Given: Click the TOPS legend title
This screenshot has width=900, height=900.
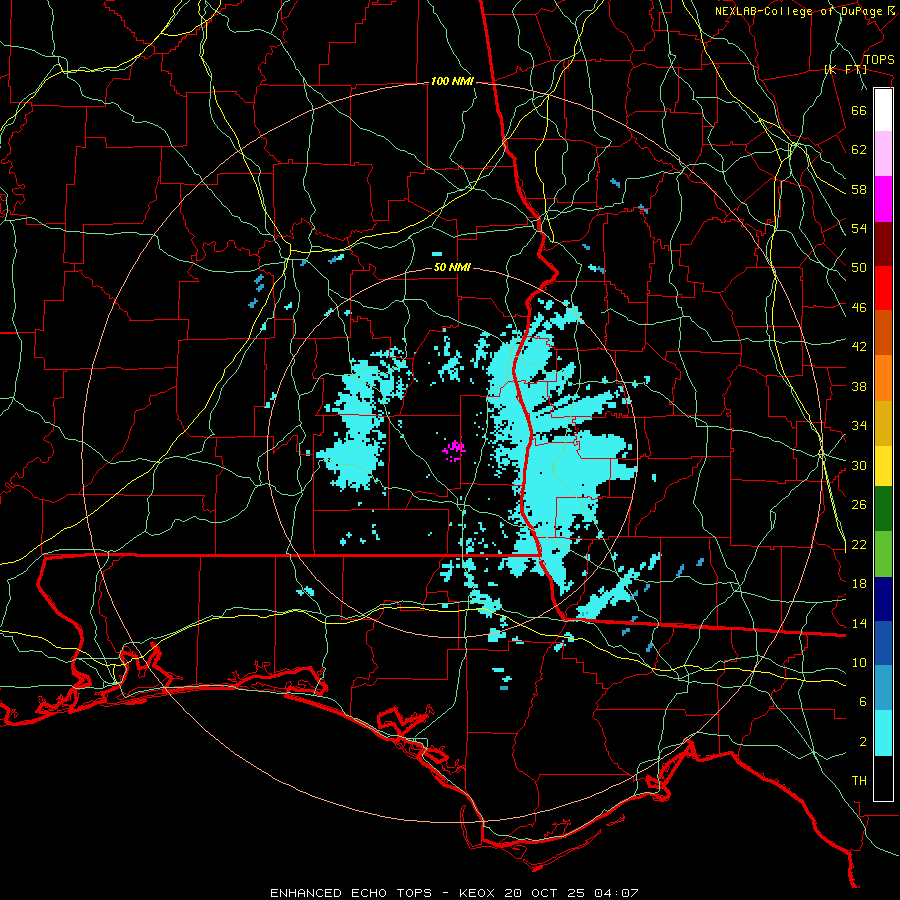Looking at the screenshot, I should (x=879, y=59).
